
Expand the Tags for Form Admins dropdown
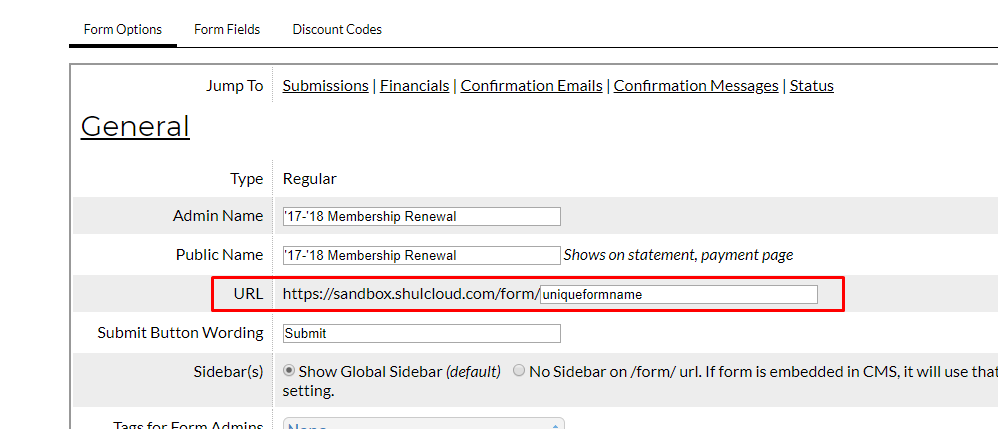pyautogui.click(x=424, y=424)
